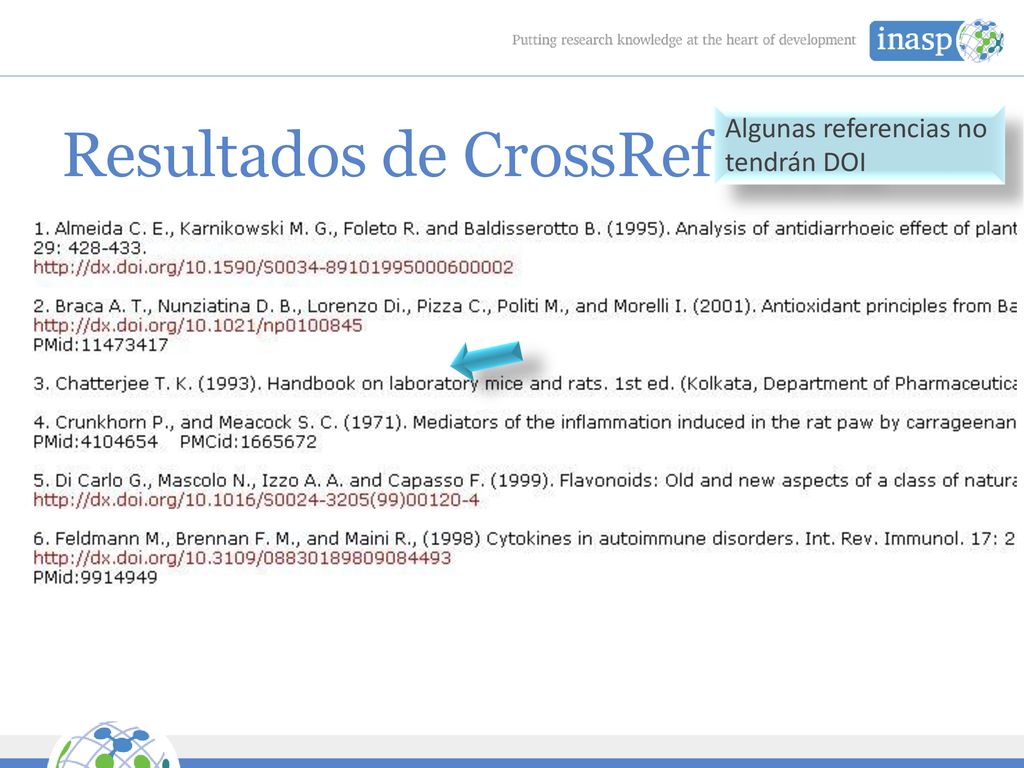Select reference 2 by Braca A. T.
The height and width of the screenshot is (768, 1024).
coord(525,306)
